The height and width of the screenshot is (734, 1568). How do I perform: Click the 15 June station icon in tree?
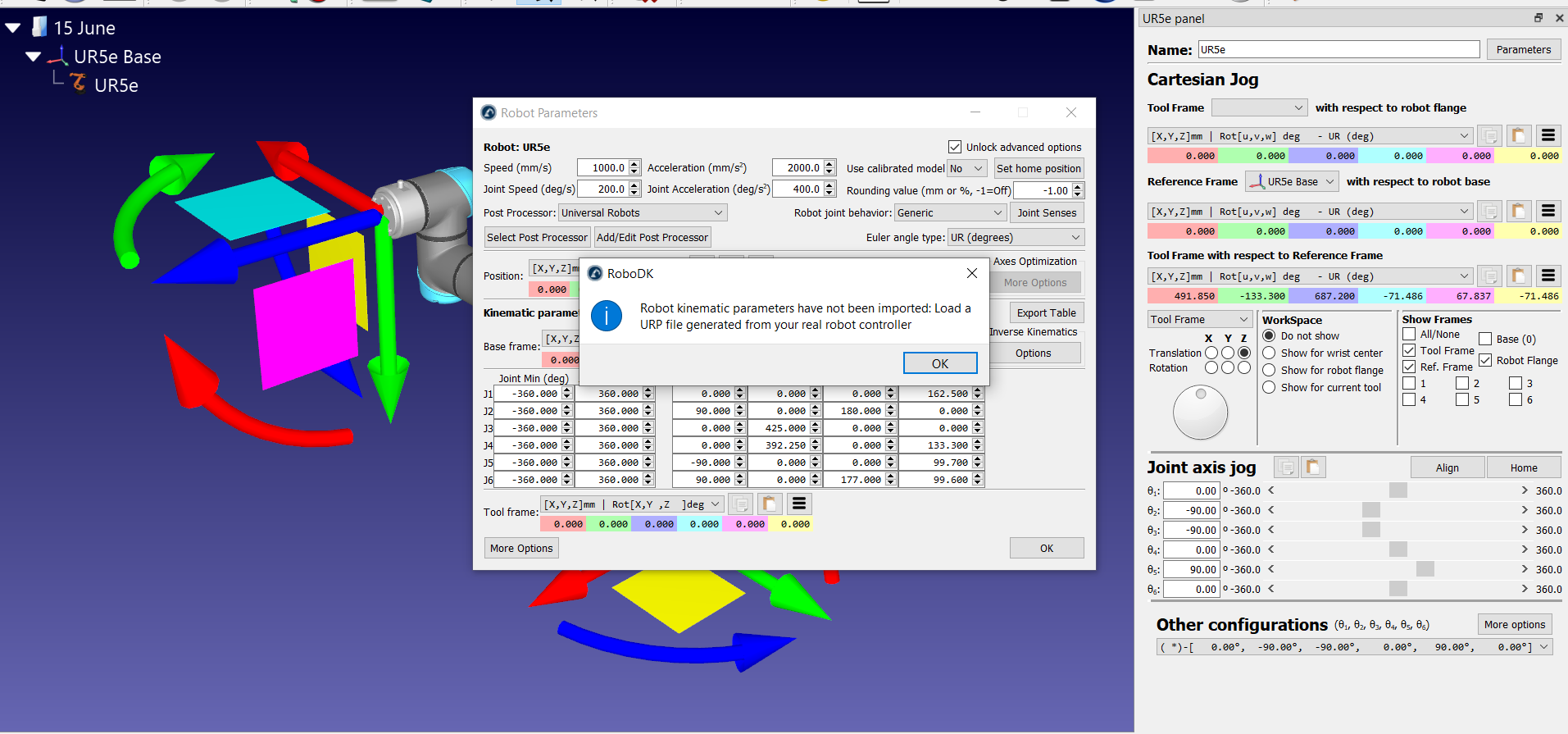39,27
